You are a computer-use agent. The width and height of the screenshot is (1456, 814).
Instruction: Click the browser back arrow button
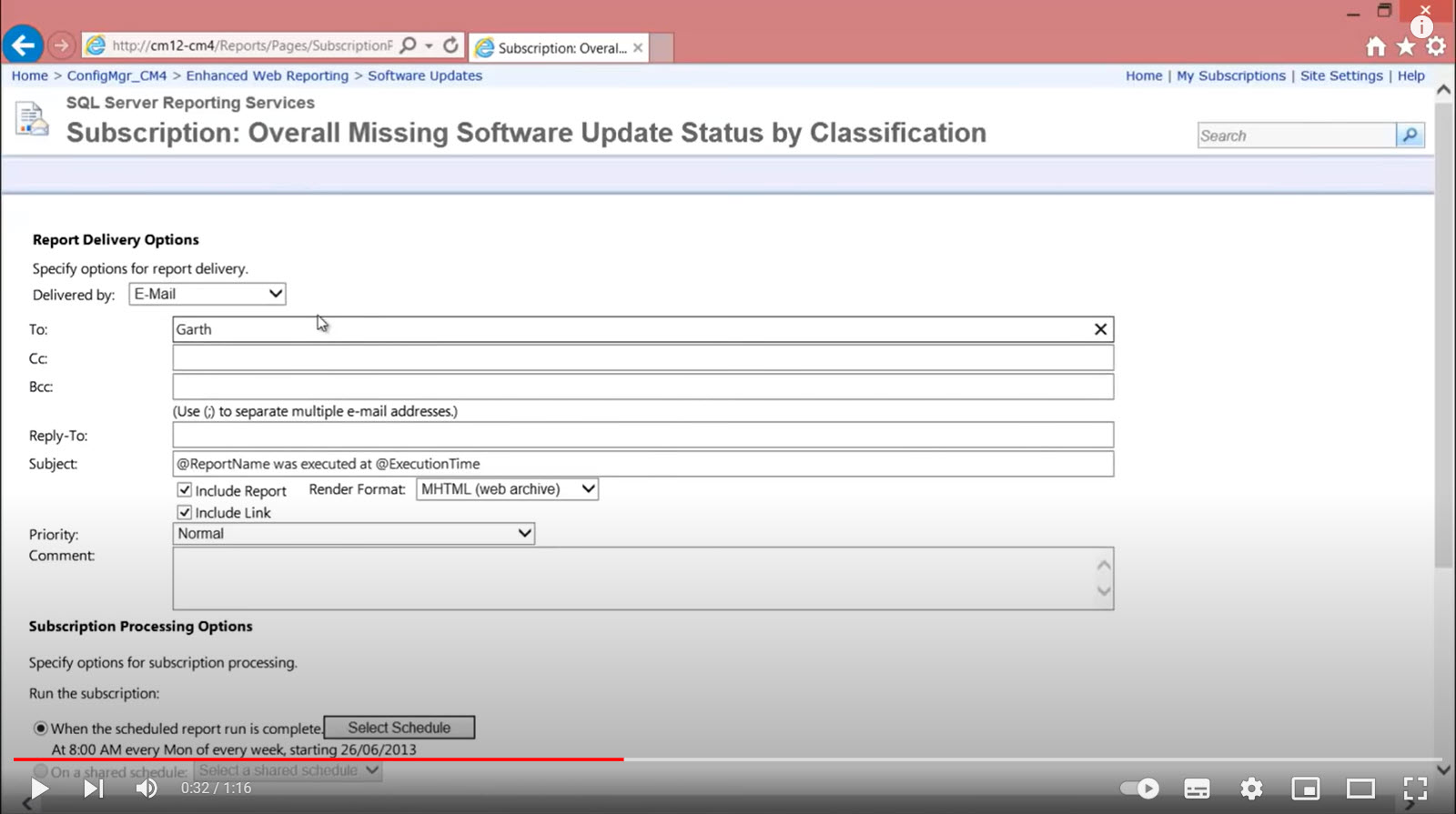coord(23,45)
